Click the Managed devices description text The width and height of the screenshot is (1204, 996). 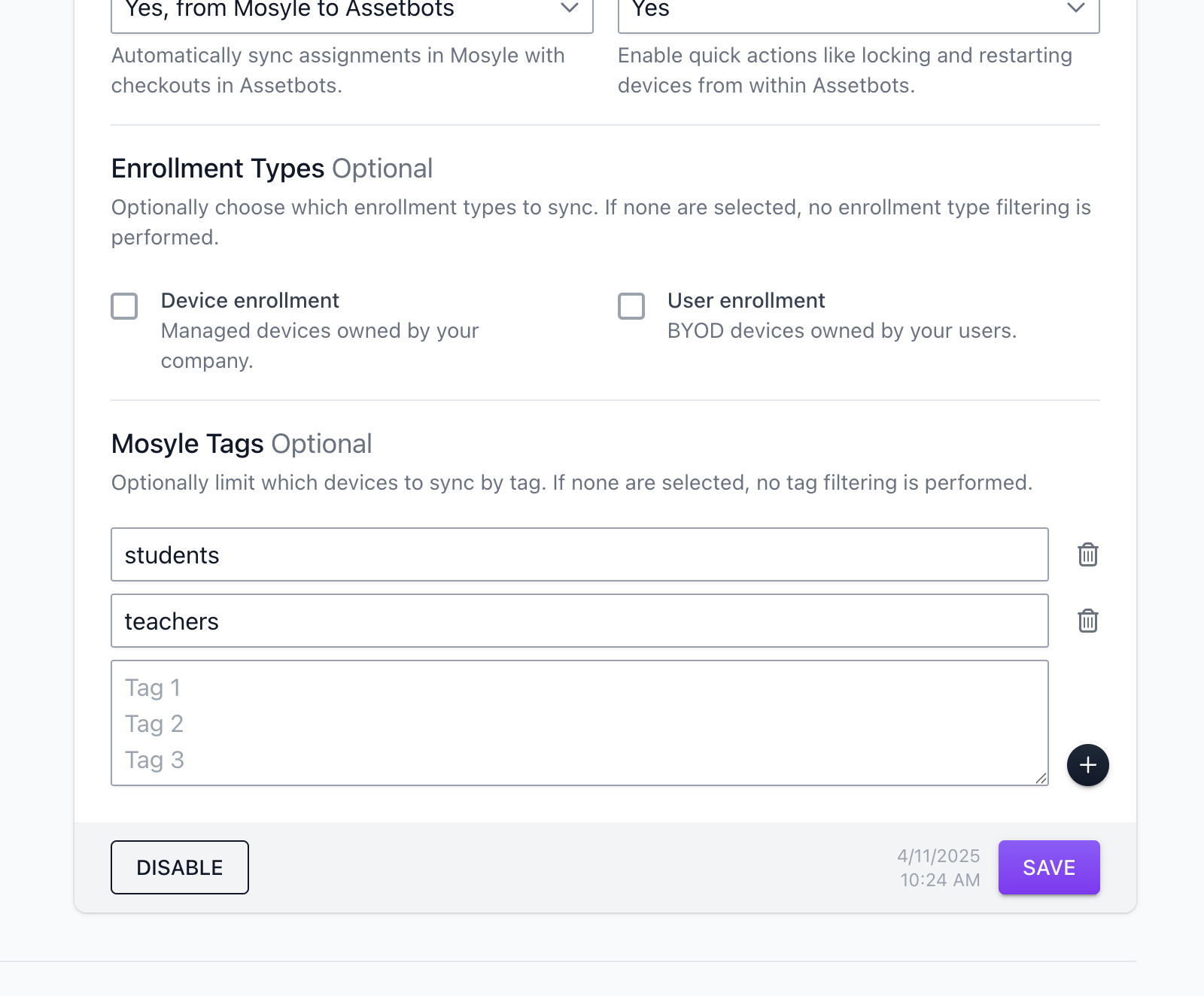tap(320, 345)
